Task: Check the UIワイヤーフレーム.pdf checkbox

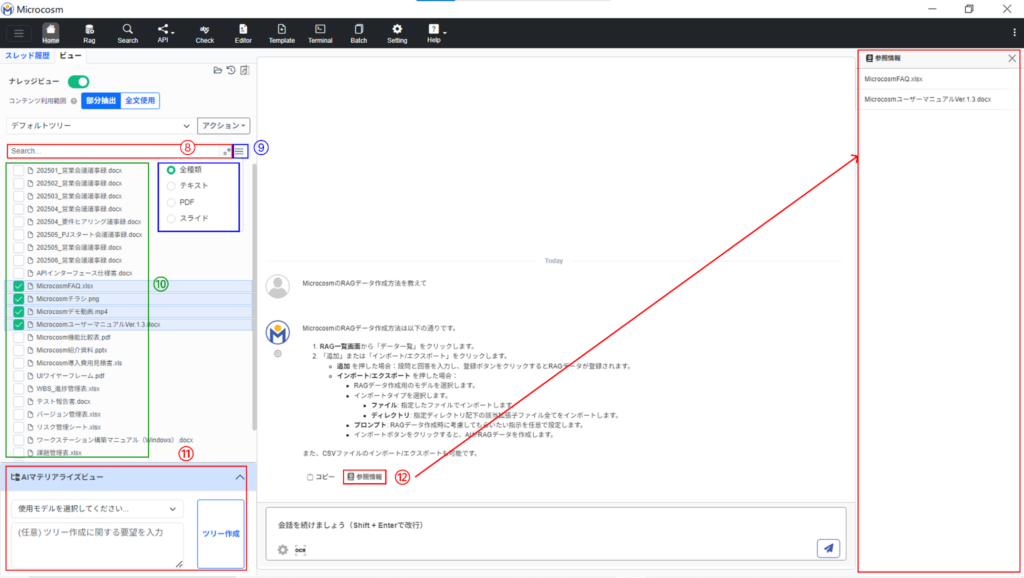Action: point(18,376)
